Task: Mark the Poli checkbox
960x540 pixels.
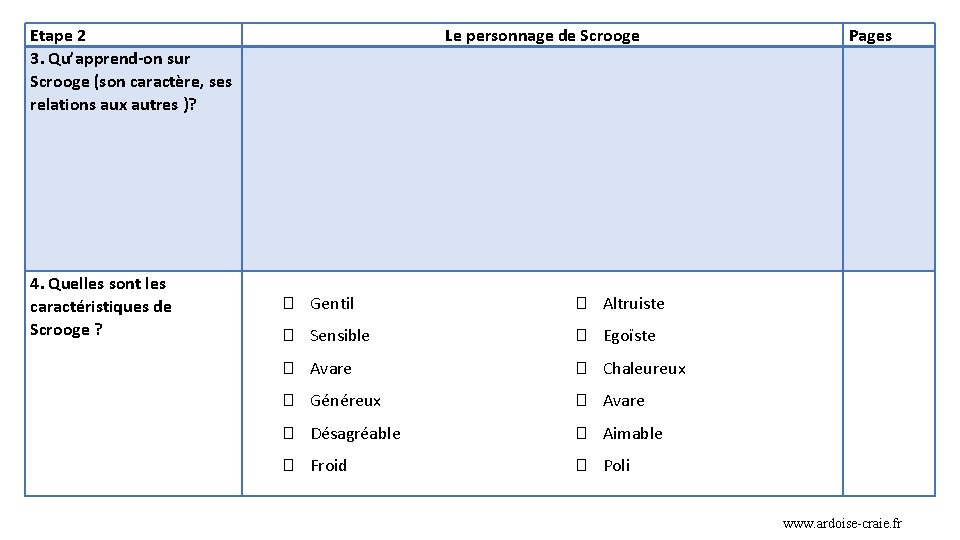Action: point(580,466)
